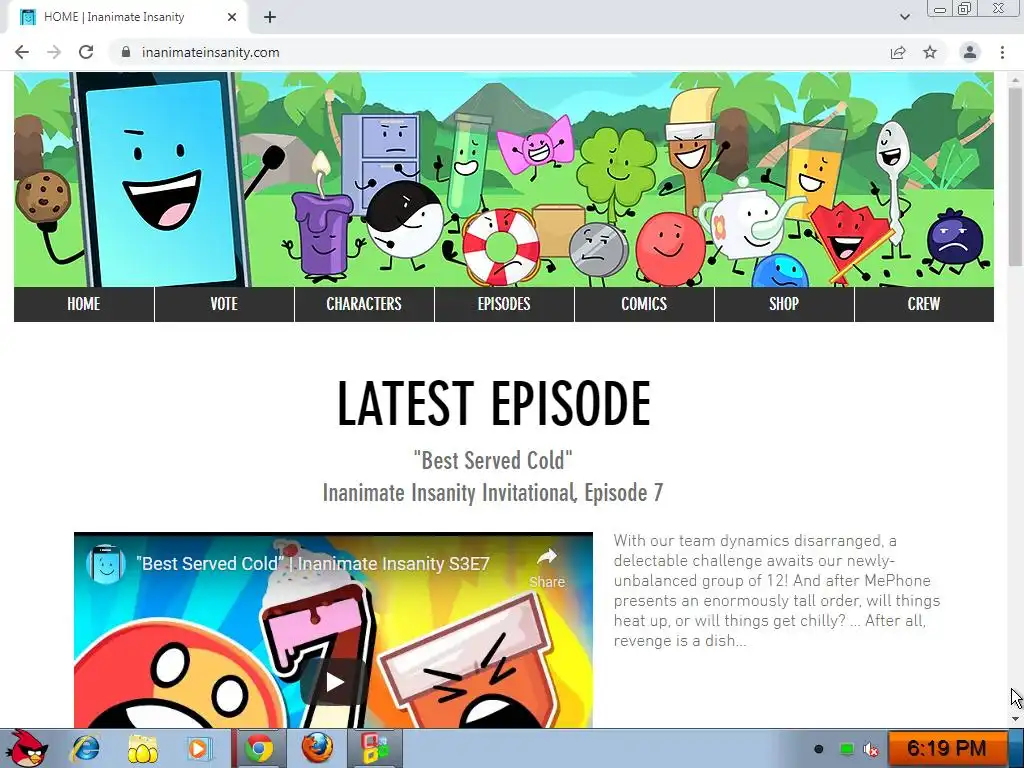This screenshot has height=768, width=1024.
Task: Expand the tab search dropdown arrow
Action: click(x=904, y=17)
